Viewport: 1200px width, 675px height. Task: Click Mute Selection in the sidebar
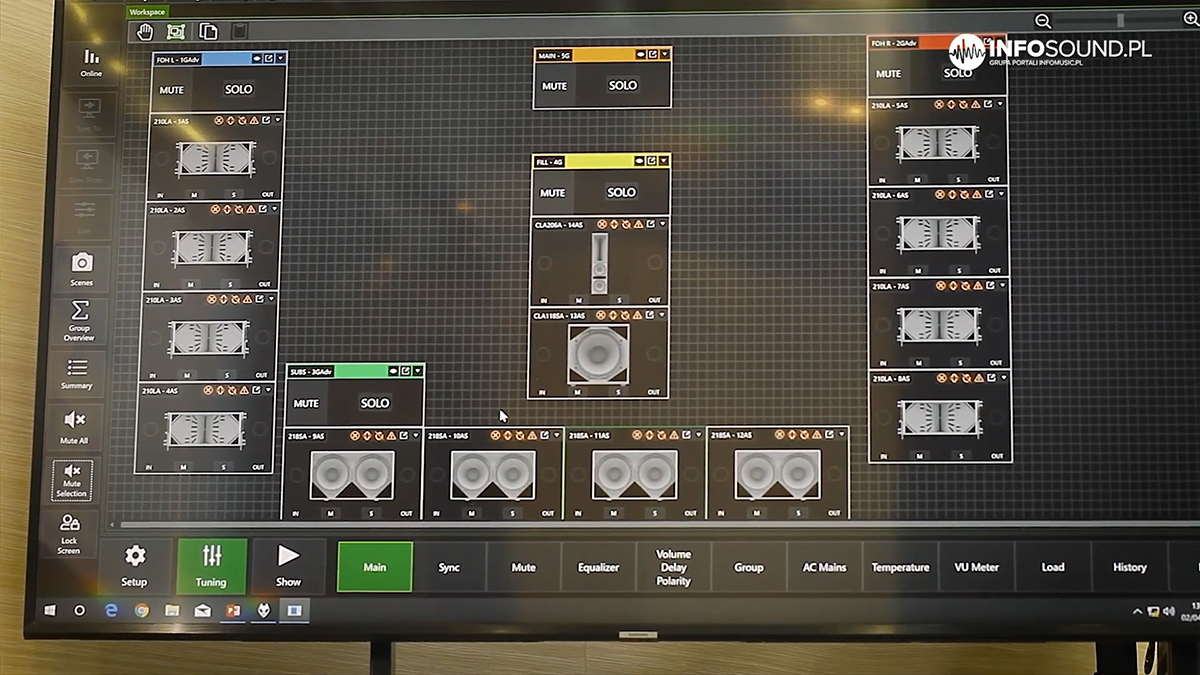pos(72,480)
